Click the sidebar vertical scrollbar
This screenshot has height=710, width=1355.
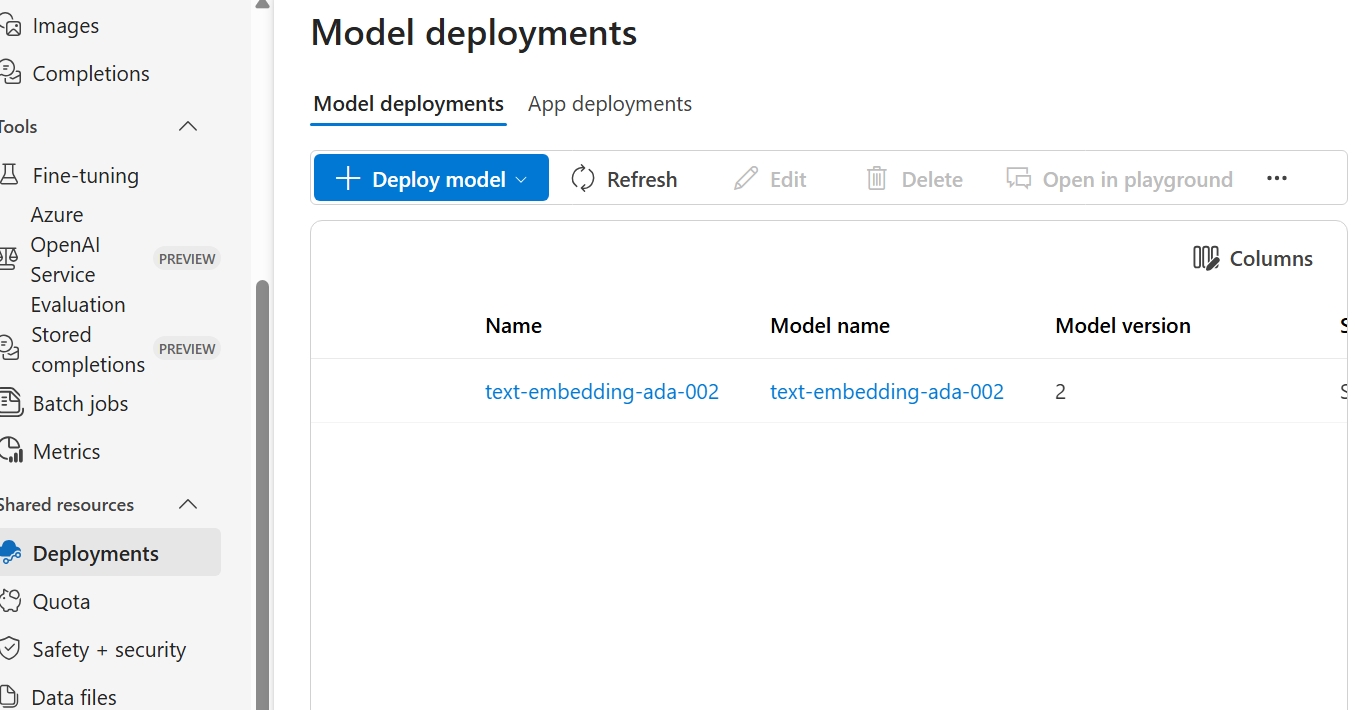click(263, 494)
